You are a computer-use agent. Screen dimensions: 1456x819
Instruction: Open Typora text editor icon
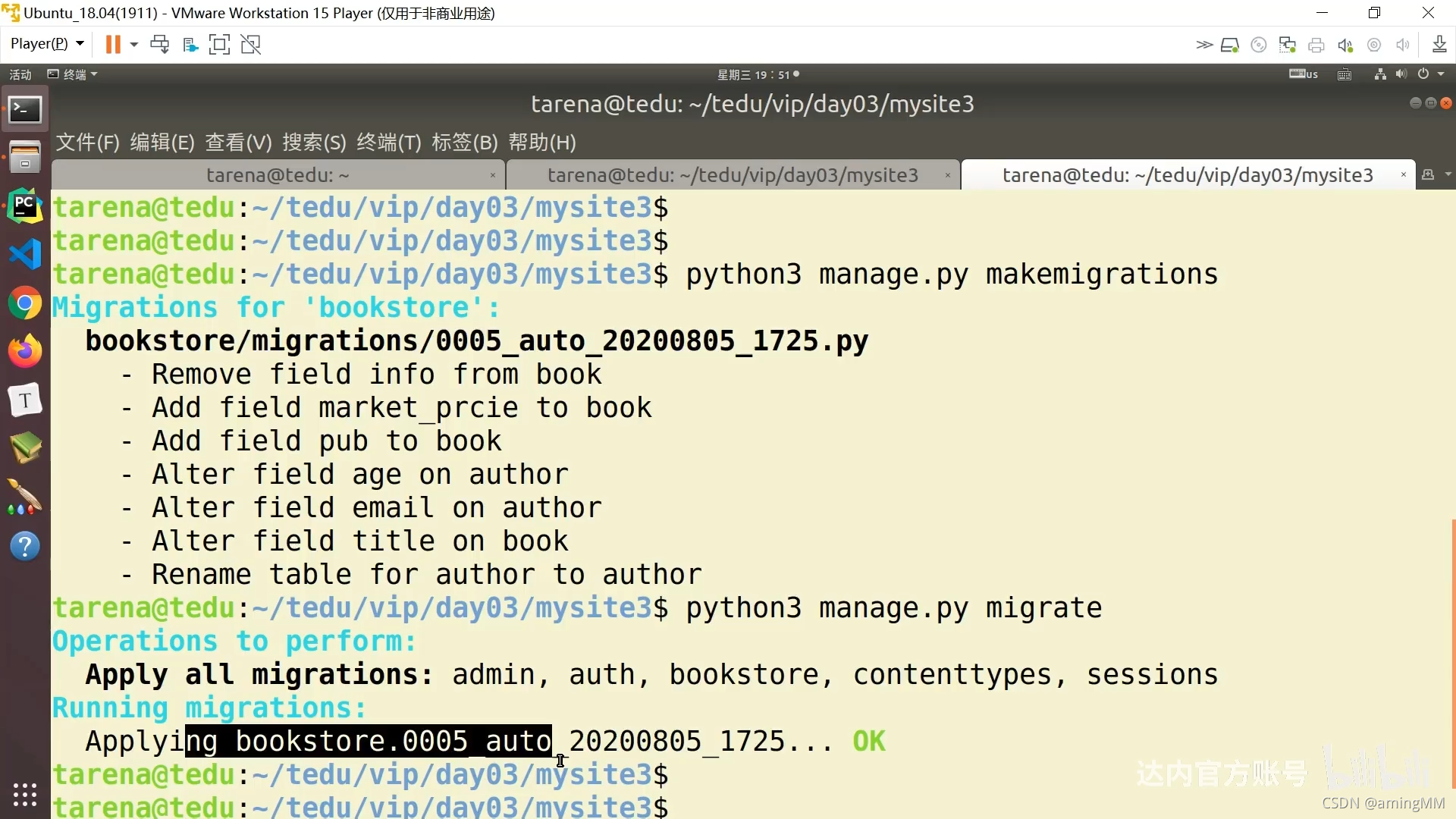pyautogui.click(x=25, y=400)
